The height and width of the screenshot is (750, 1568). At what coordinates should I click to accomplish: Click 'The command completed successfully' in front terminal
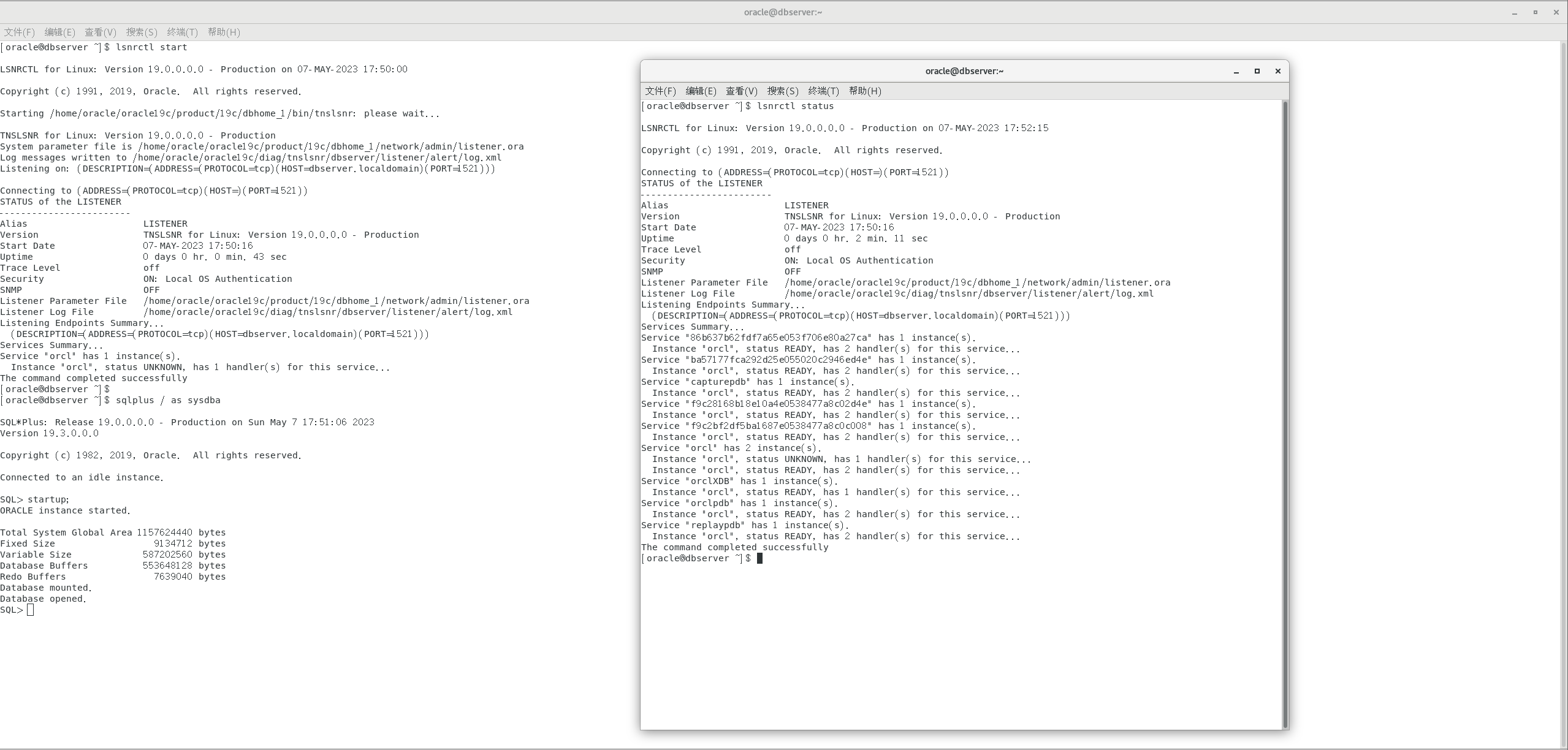(734, 547)
